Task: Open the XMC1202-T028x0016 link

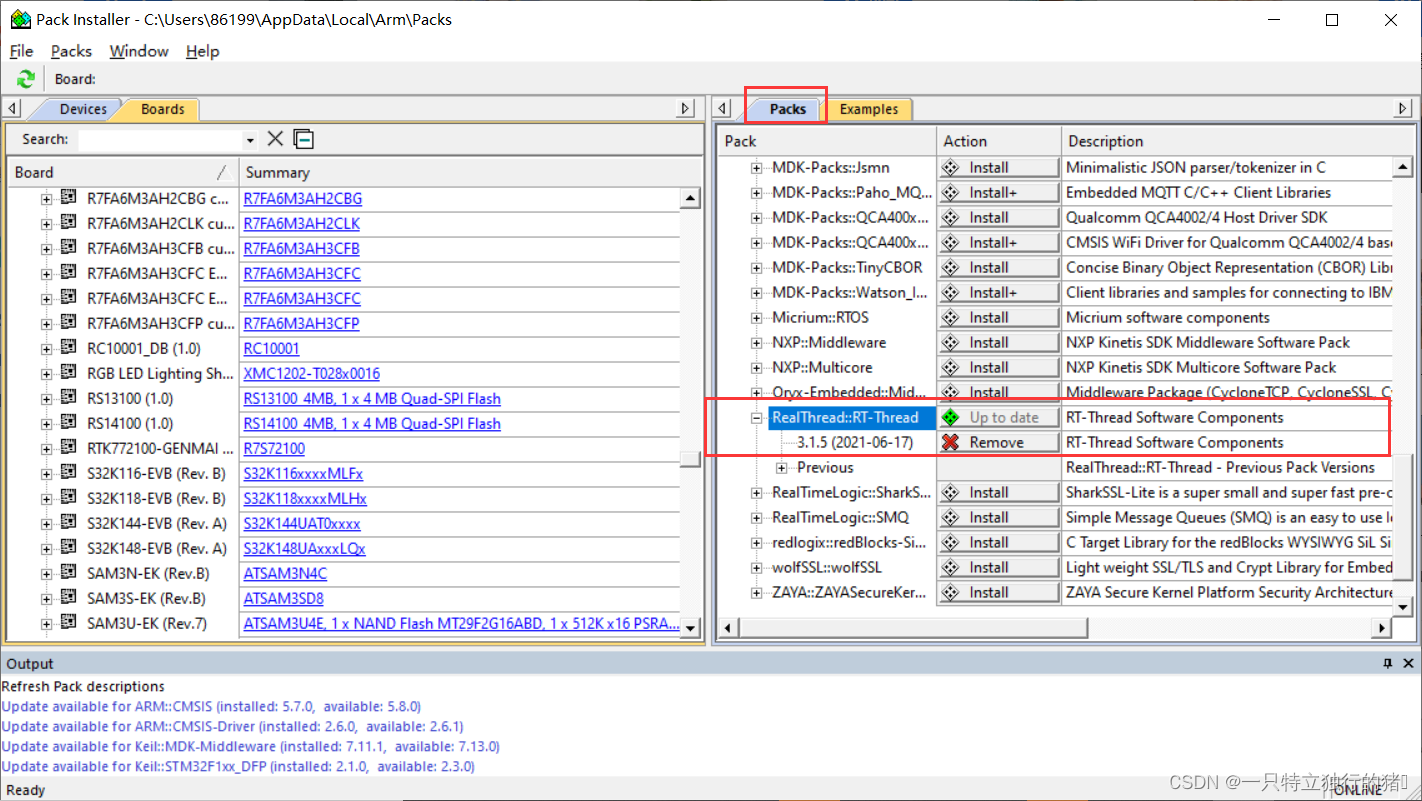Action: 312,373
